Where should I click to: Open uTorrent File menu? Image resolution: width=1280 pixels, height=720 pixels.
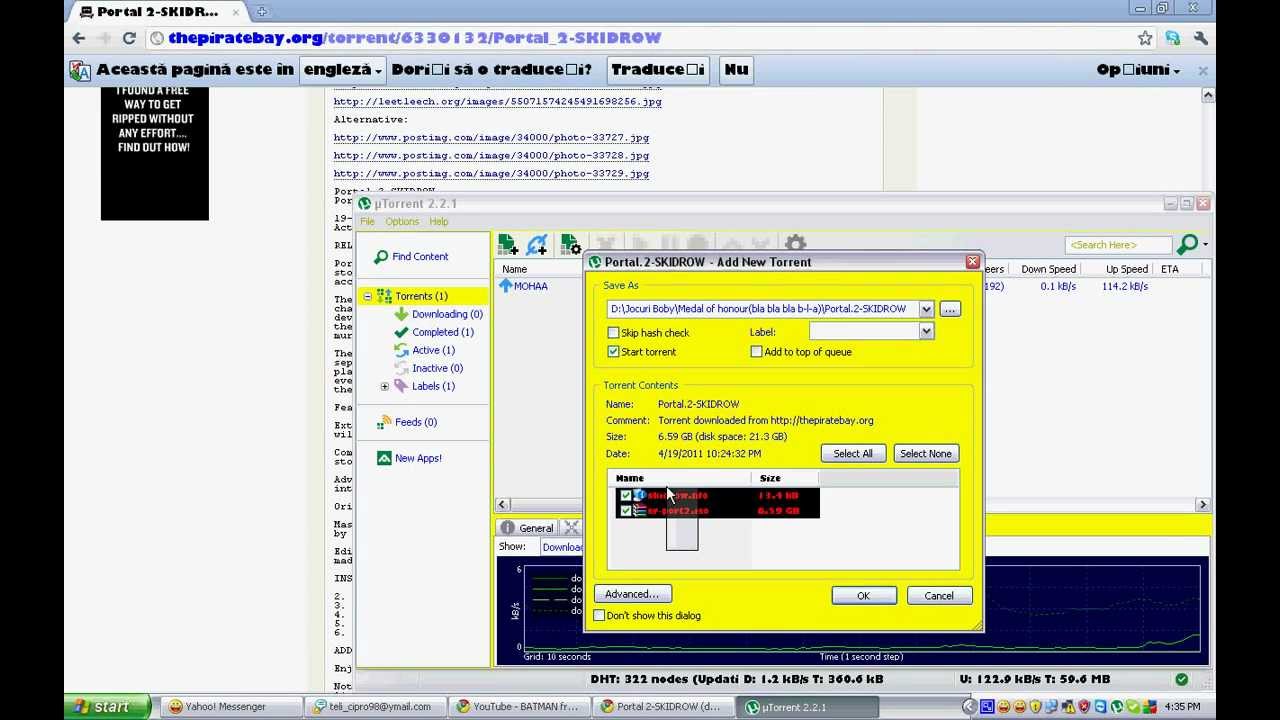pos(367,222)
